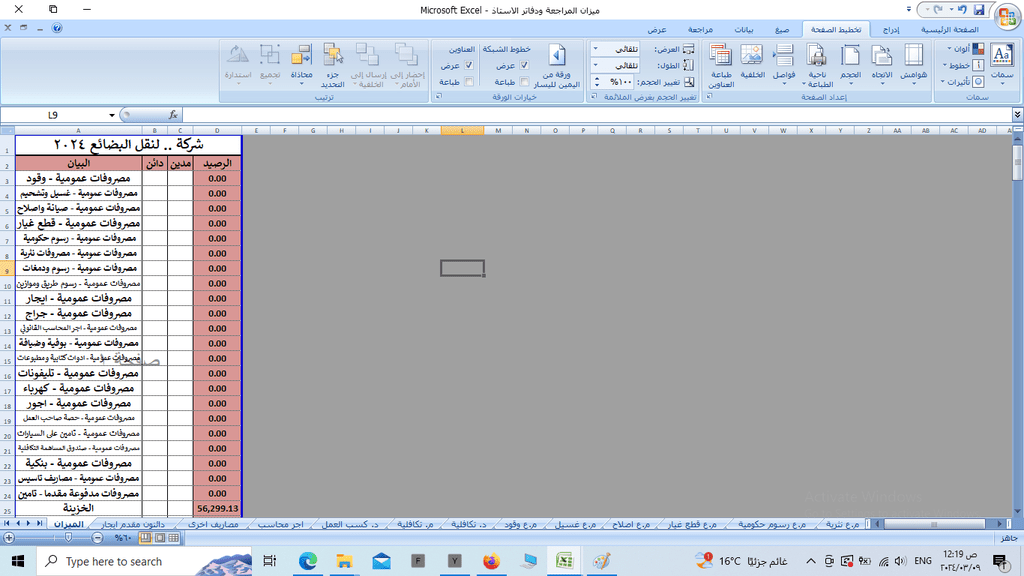Click the sheet Background (الخلفية) icon

coord(752,62)
